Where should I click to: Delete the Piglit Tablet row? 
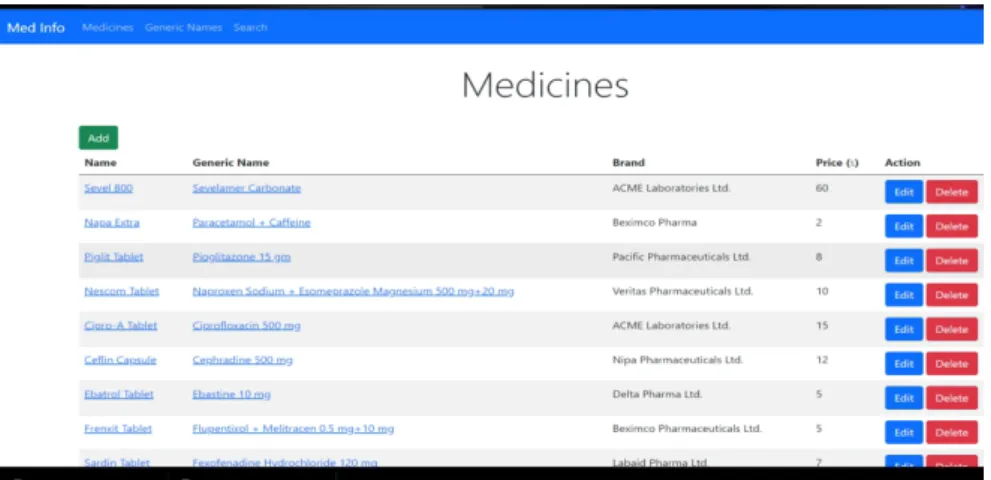[x=951, y=261]
